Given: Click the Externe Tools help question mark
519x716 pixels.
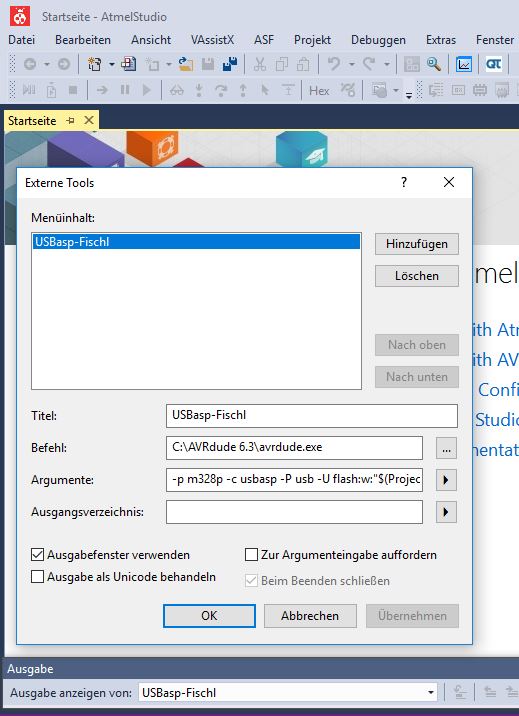Looking at the screenshot, I should [x=404, y=182].
